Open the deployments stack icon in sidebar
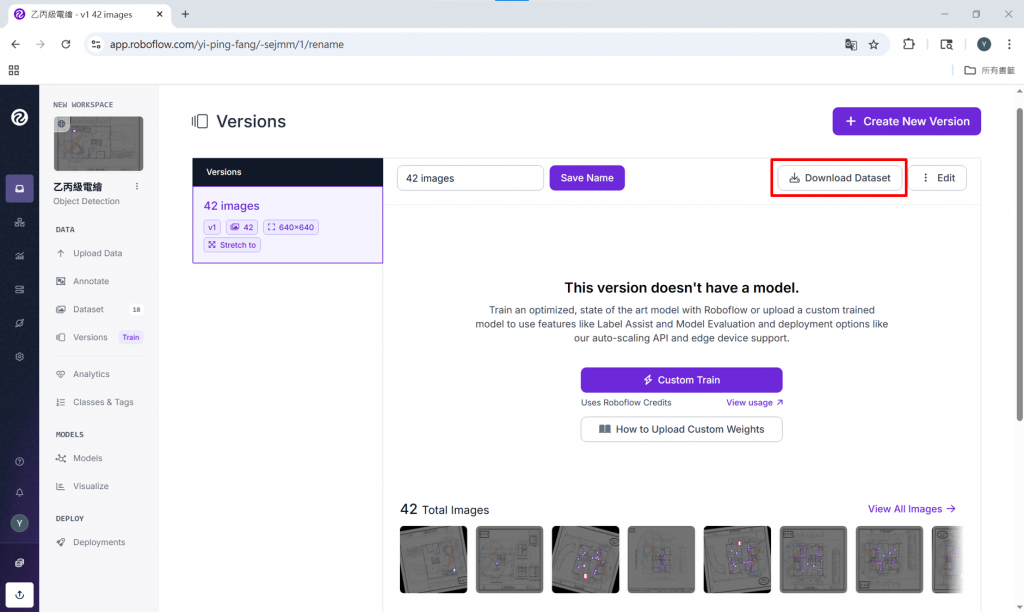The height and width of the screenshot is (612, 1024). click(x=20, y=289)
